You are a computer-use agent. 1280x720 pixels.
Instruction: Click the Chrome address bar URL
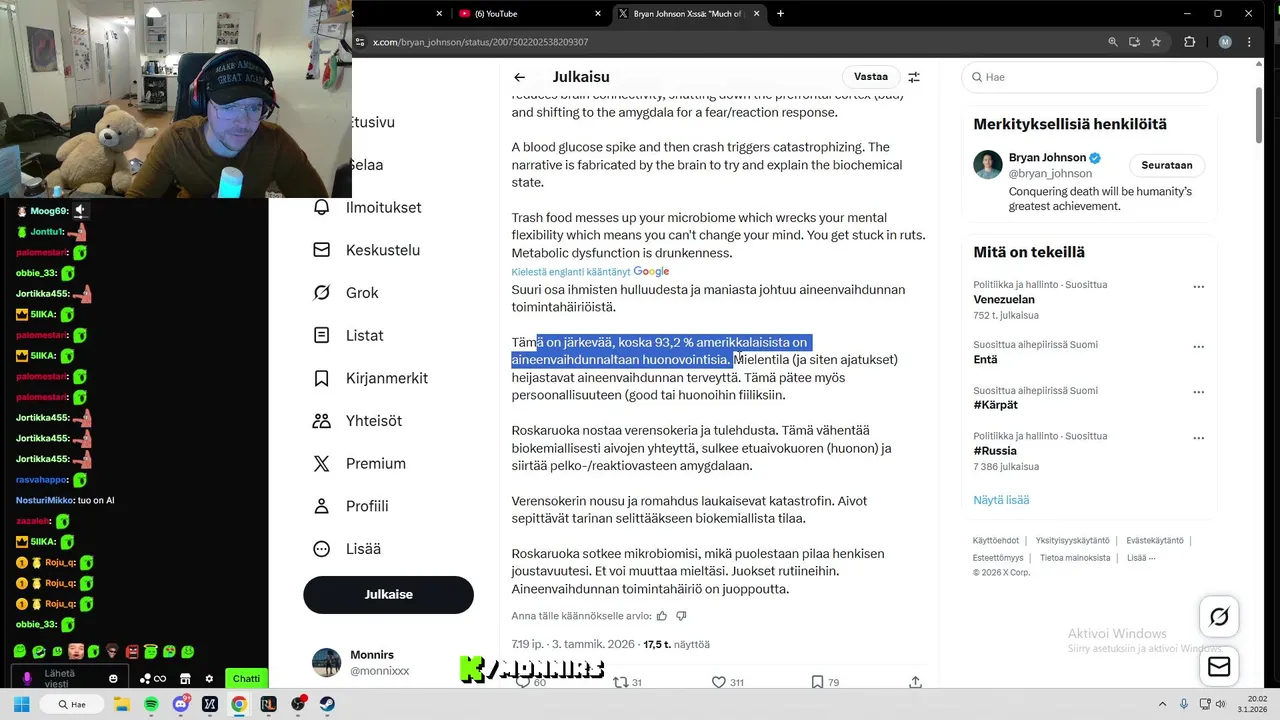coord(480,42)
